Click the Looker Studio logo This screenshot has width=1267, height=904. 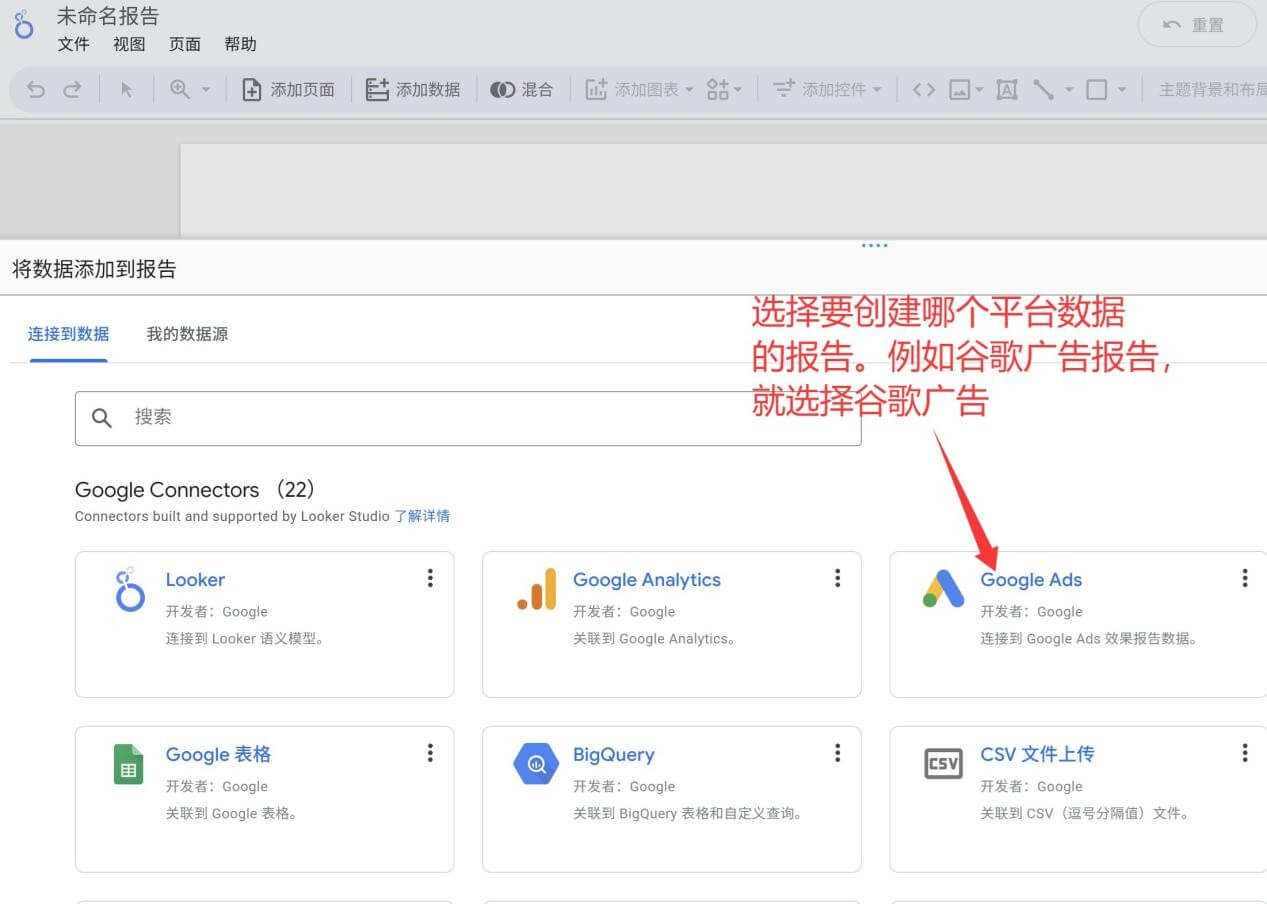tap(24, 26)
